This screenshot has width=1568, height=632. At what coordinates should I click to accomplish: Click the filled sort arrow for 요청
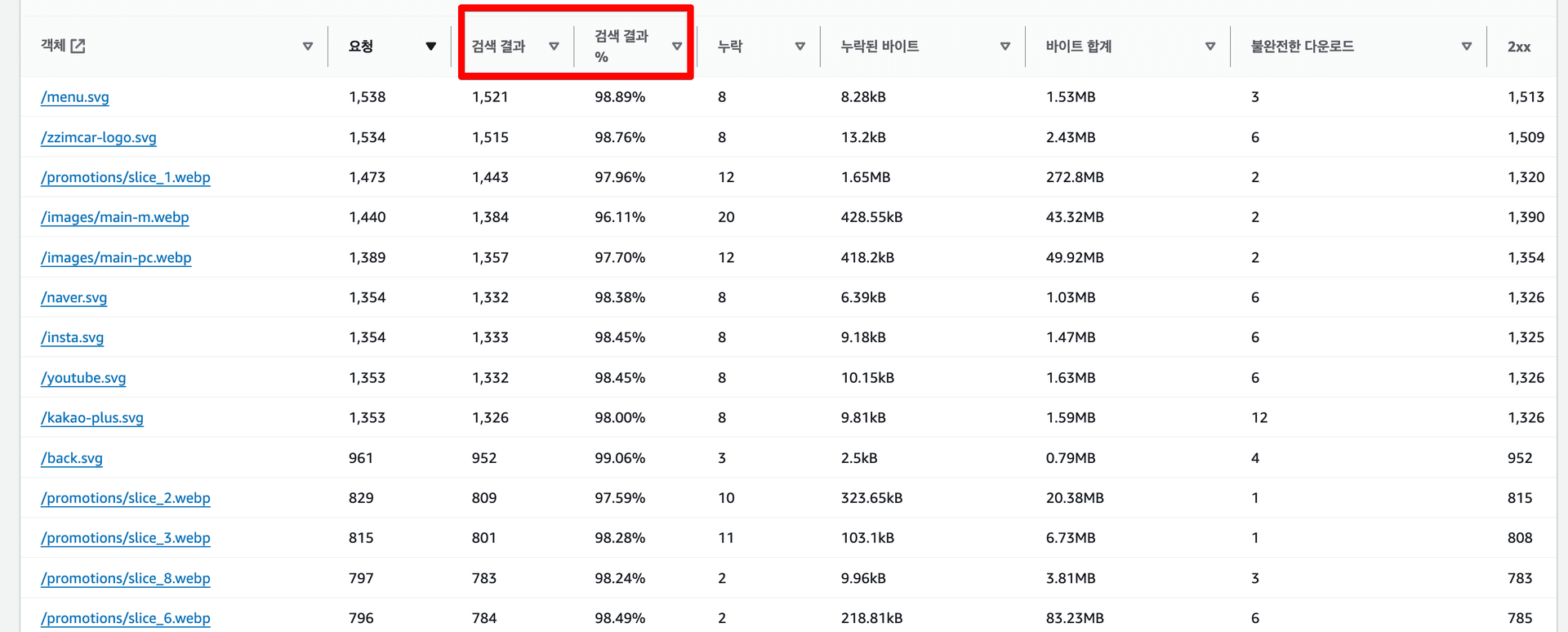coord(430,47)
